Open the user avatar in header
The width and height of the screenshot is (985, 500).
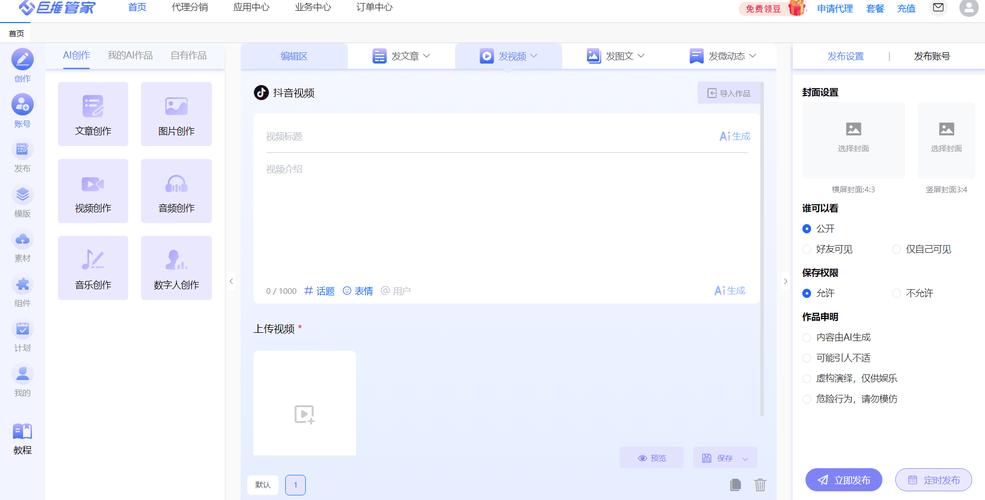tap(970, 8)
